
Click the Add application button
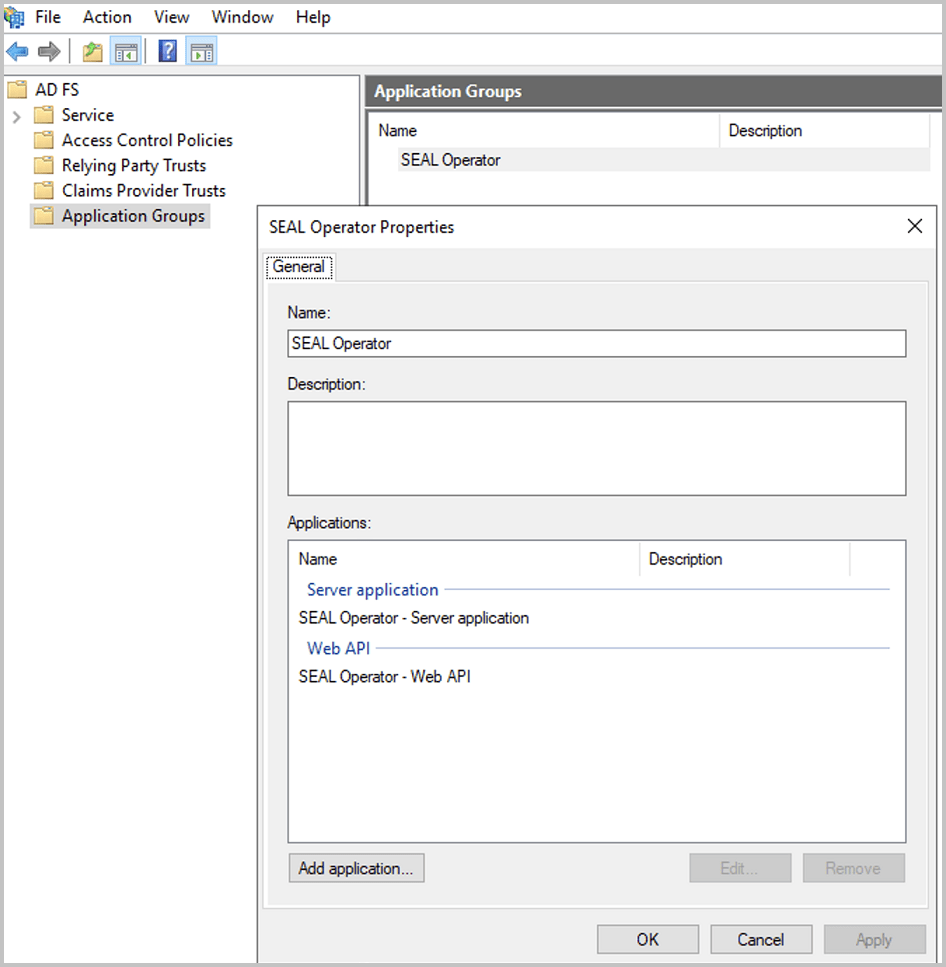tap(356, 868)
